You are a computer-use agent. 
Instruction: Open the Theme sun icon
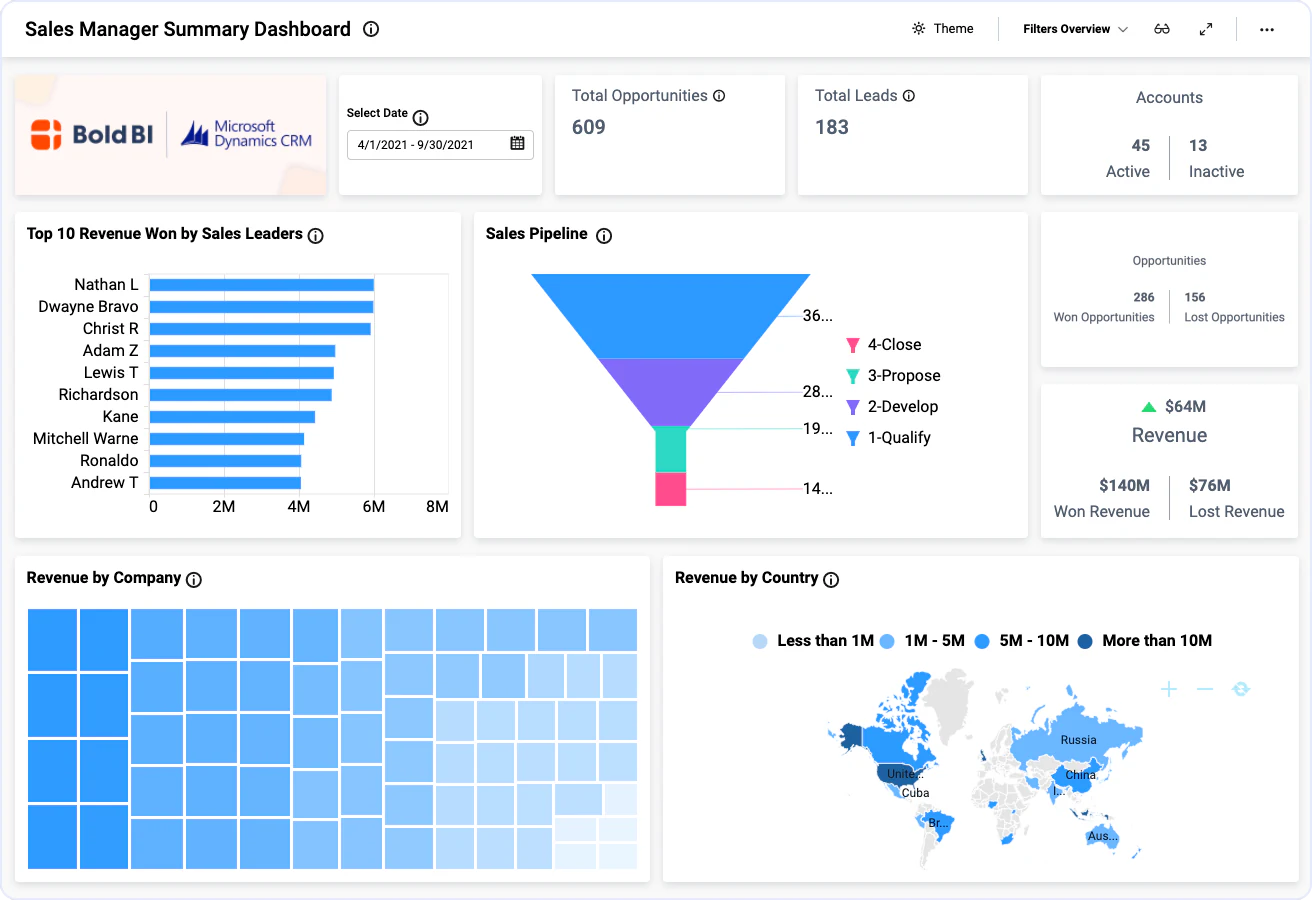(918, 29)
